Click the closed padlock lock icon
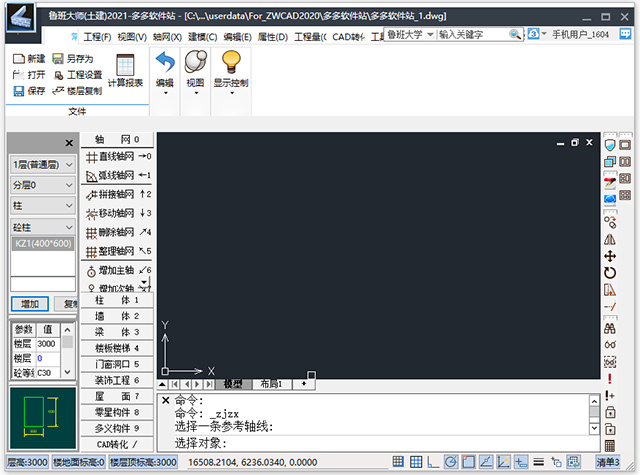Screen dimensions: 640x475 pyautogui.click(x=610, y=412)
